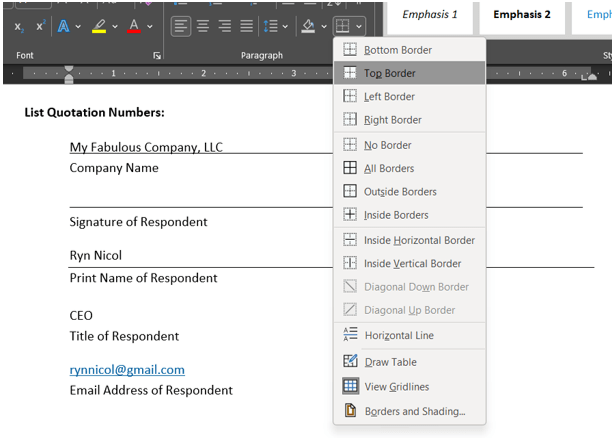Open the rynnicol@gmail.com email link

pyautogui.click(x=127, y=369)
